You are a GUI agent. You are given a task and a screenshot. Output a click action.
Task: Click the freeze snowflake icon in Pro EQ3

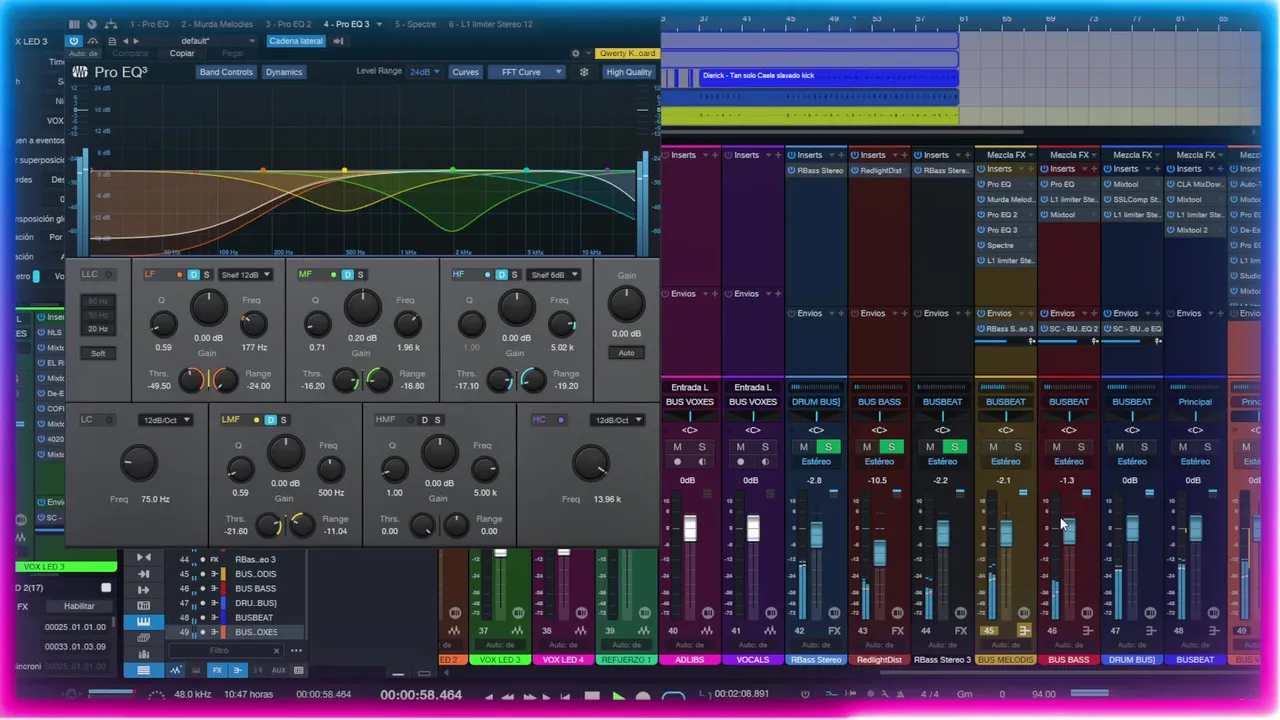click(x=585, y=72)
